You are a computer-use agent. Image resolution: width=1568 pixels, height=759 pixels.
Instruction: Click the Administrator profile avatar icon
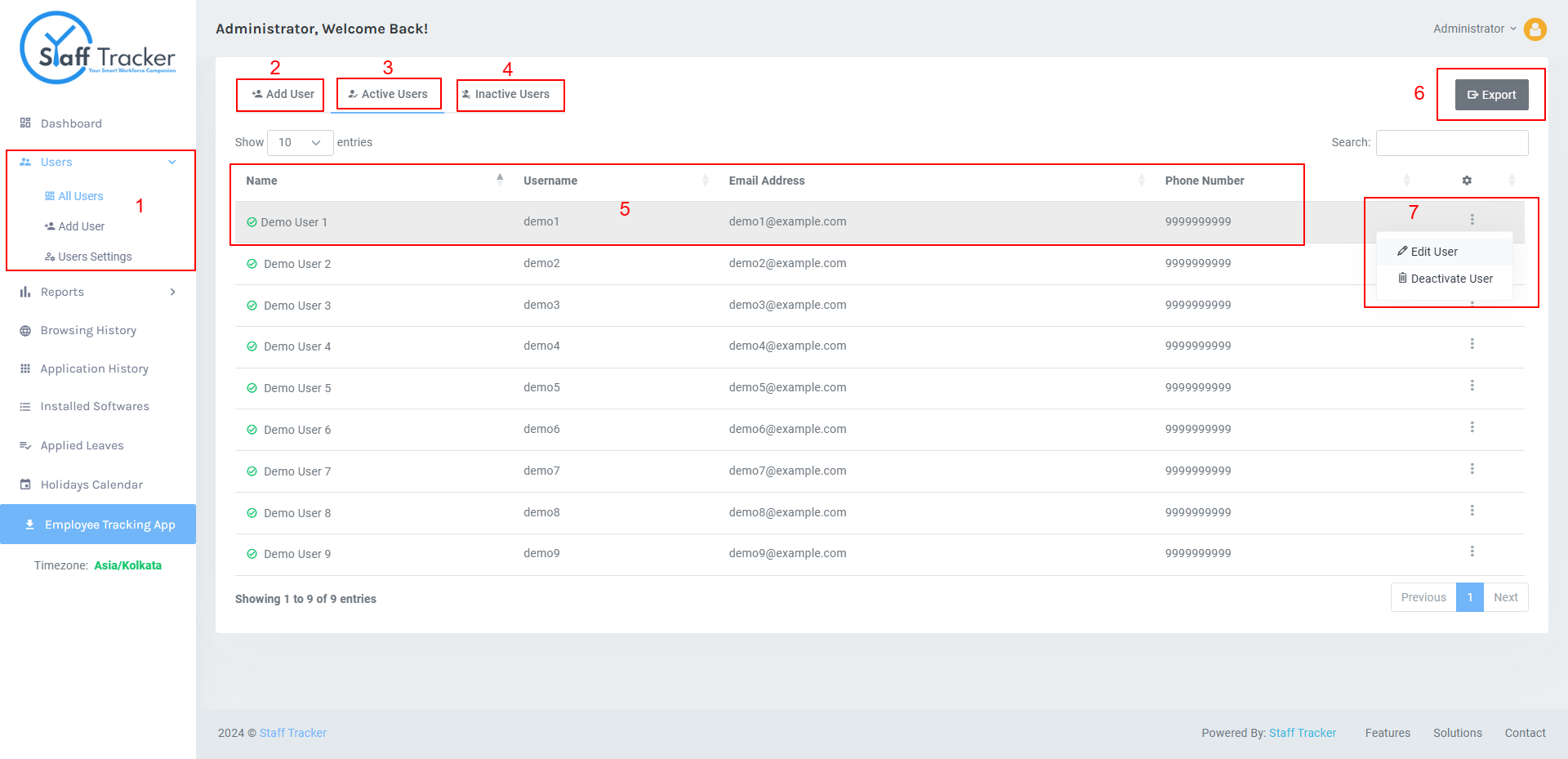tap(1535, 29)
